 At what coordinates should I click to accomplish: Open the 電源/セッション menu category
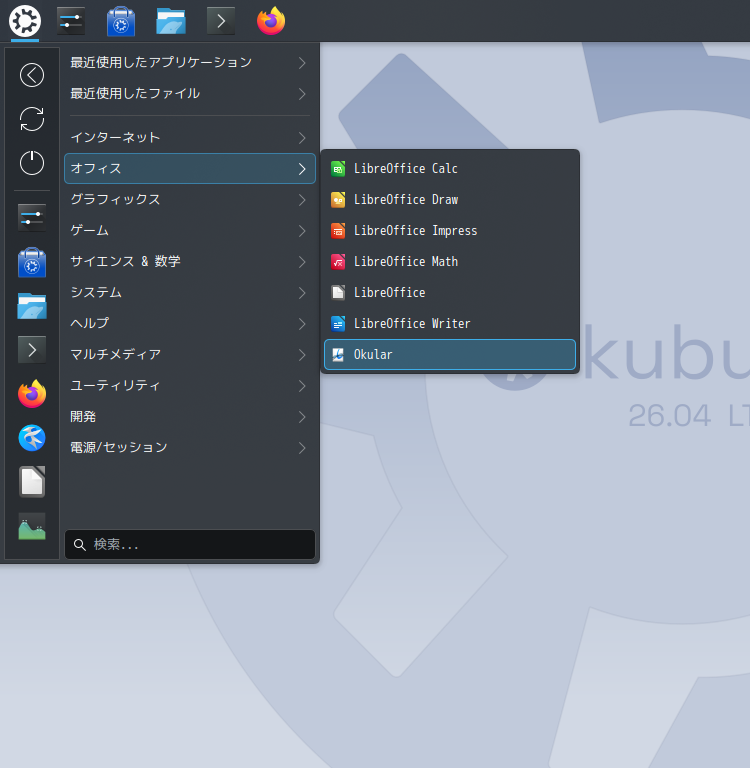pyautogui.click(x=190, y=448)
